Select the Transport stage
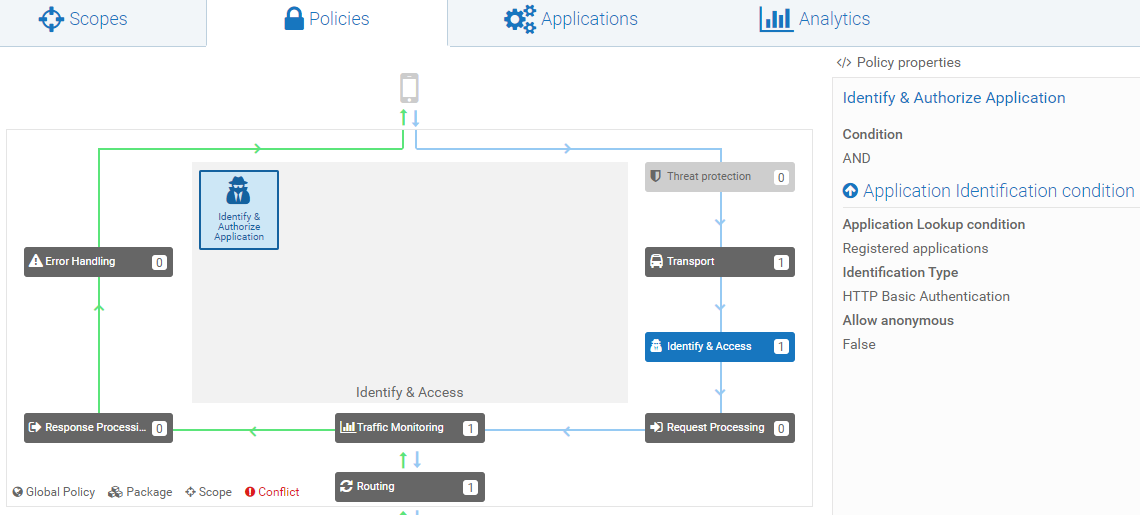This screenshot has height=515, width=1140. (x=720, y=262)
